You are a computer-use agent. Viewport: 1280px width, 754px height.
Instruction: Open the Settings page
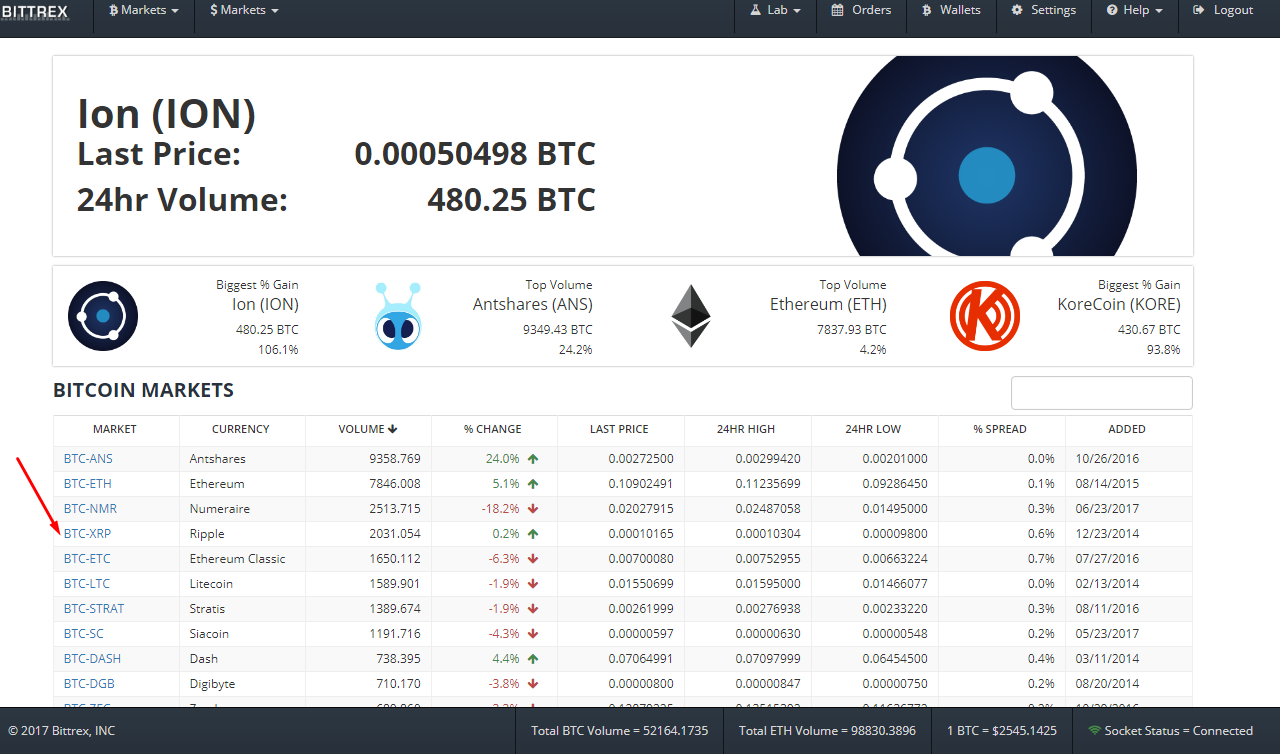tap(1043, 10)
